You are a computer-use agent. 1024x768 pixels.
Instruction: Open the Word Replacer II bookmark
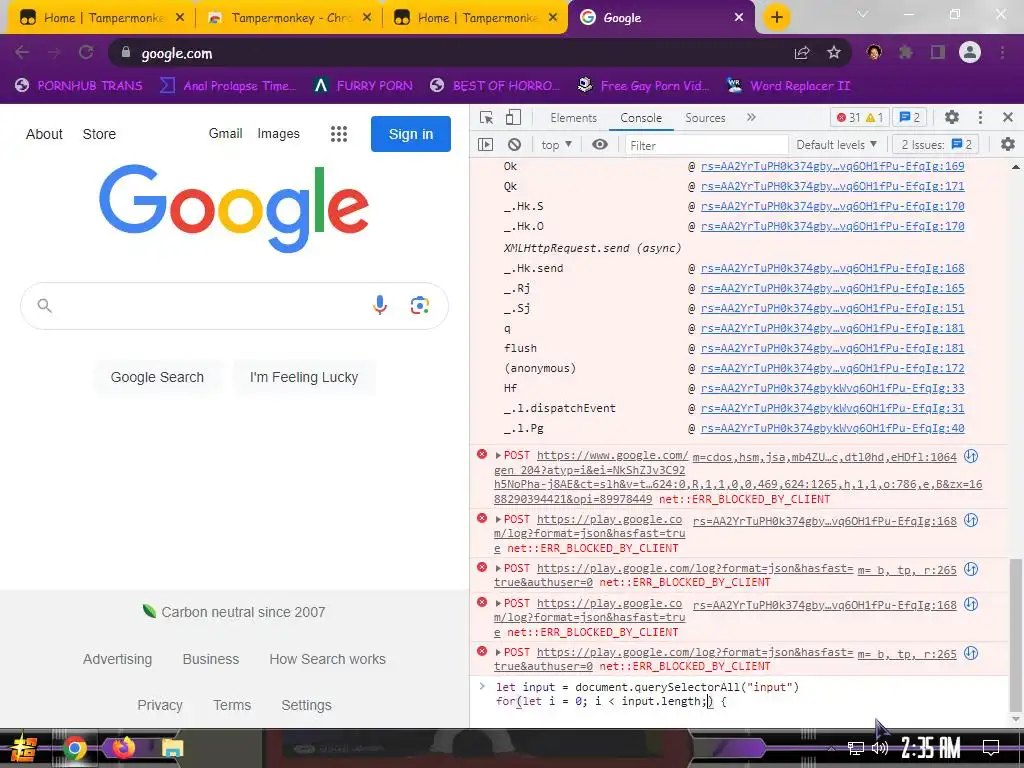pyautogui.click(x=788, y=86)
